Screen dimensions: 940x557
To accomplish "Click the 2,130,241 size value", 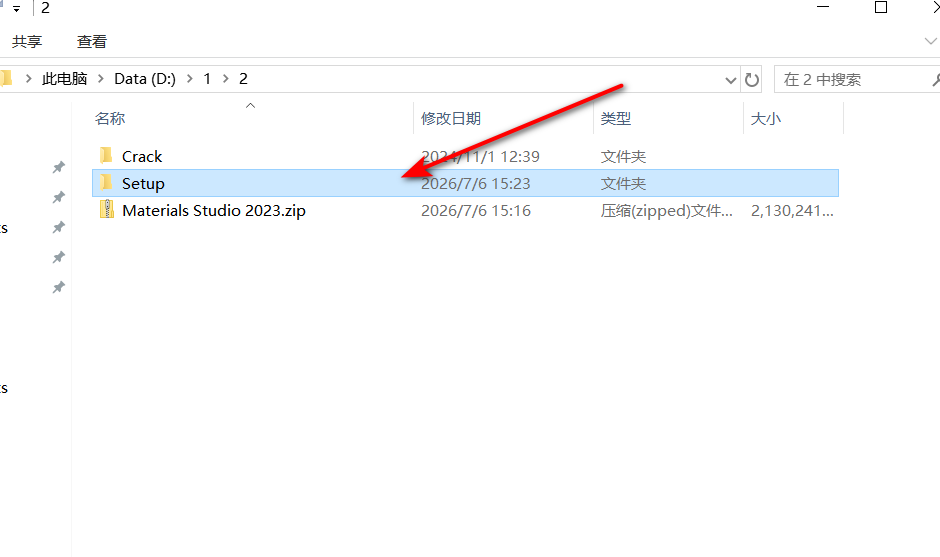I will pyautogui.click(x=792, y=210).
